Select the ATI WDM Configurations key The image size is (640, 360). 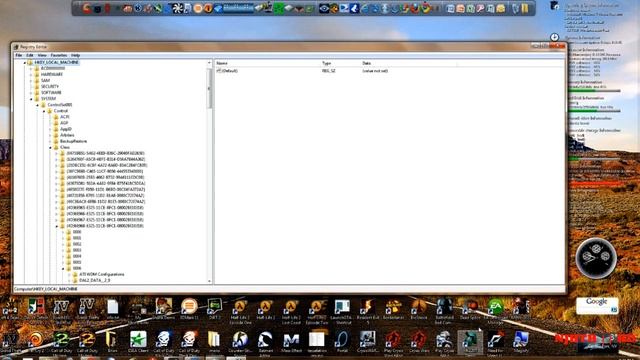pyautogui.click(x=102, y=274)
